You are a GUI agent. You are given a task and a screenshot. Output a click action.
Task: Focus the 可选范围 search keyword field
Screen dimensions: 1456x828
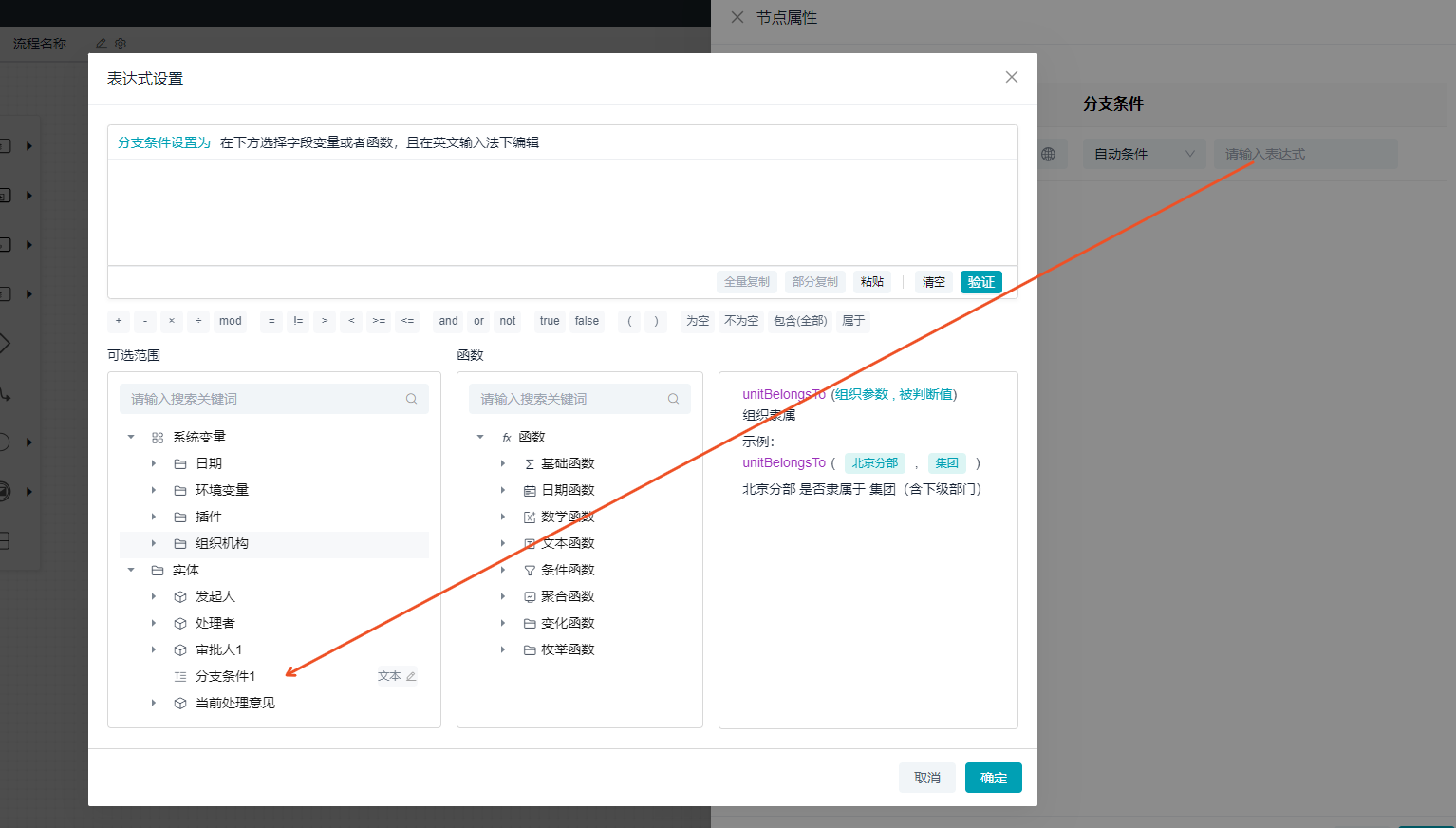[x=274, y=399]
